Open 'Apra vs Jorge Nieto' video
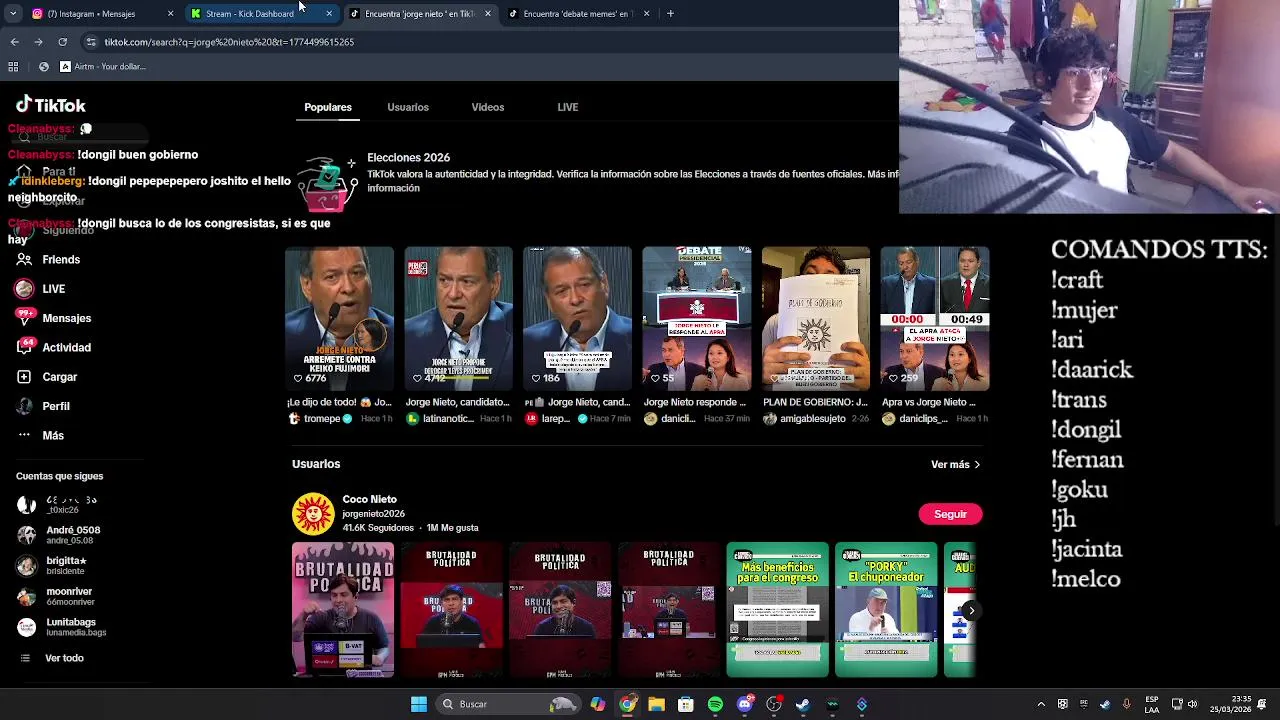This screenshot has width=1280, height=720. click(x=935, y=318)
